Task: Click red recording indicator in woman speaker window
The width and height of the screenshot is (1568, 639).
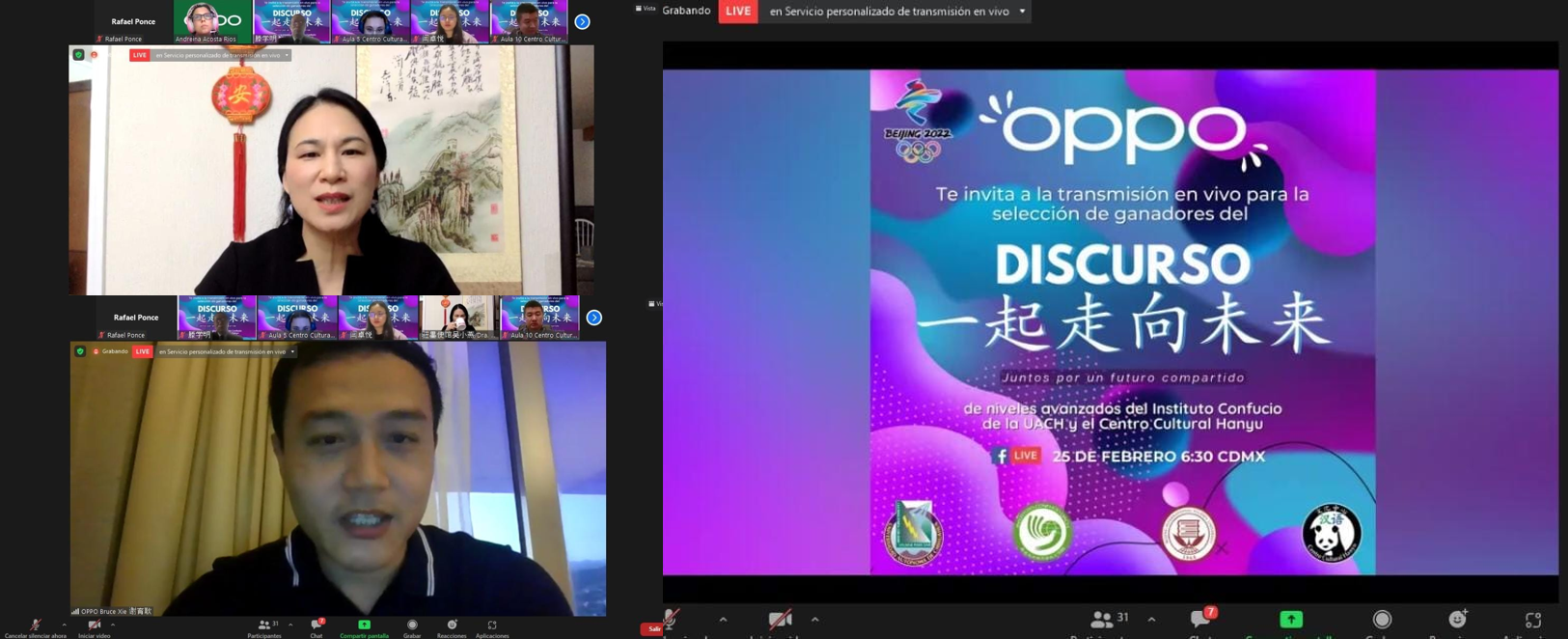Action: [x=94, y=55]
